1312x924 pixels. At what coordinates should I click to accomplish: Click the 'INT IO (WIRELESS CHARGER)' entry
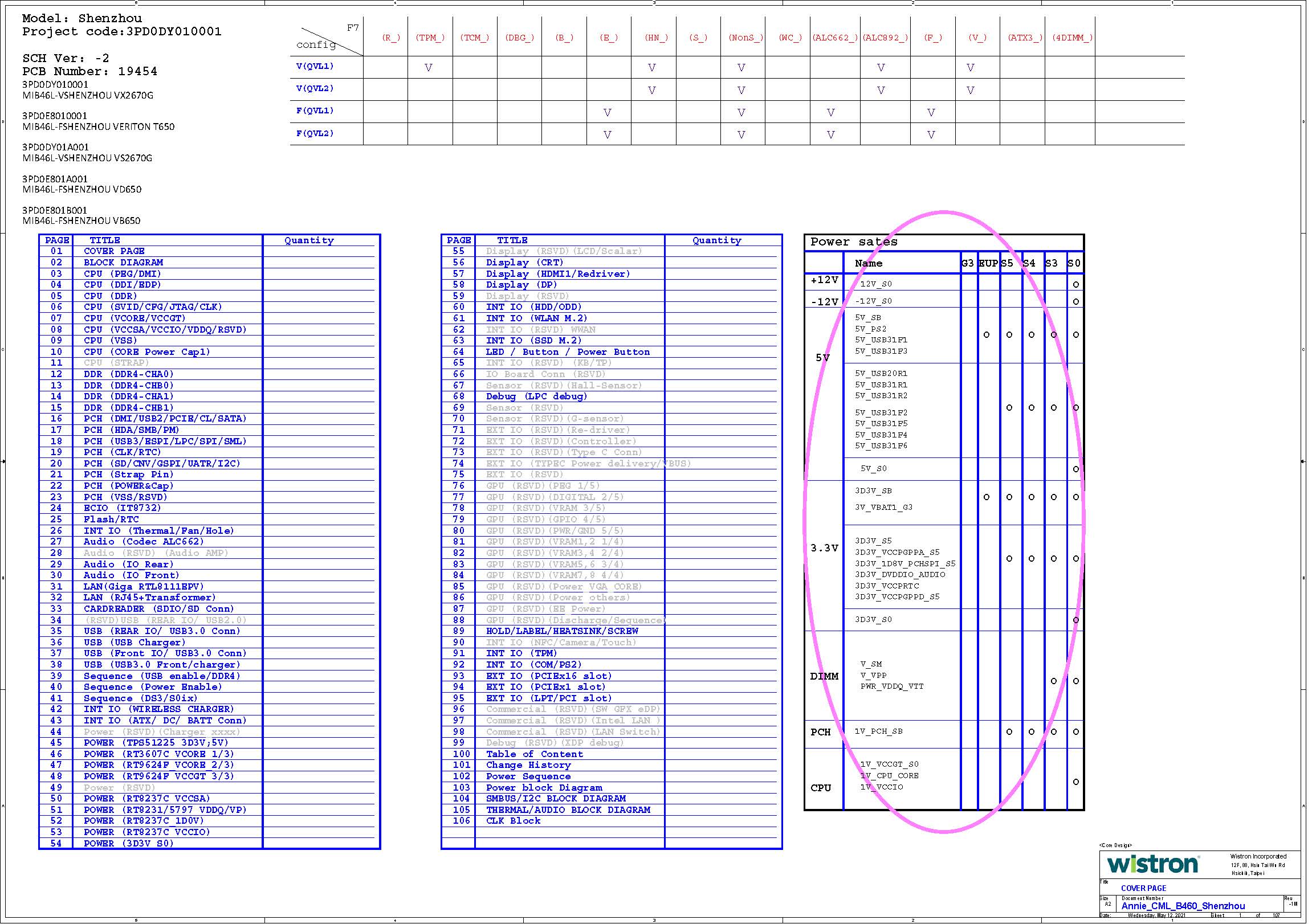pyautogui.click(x=159, y=711)
